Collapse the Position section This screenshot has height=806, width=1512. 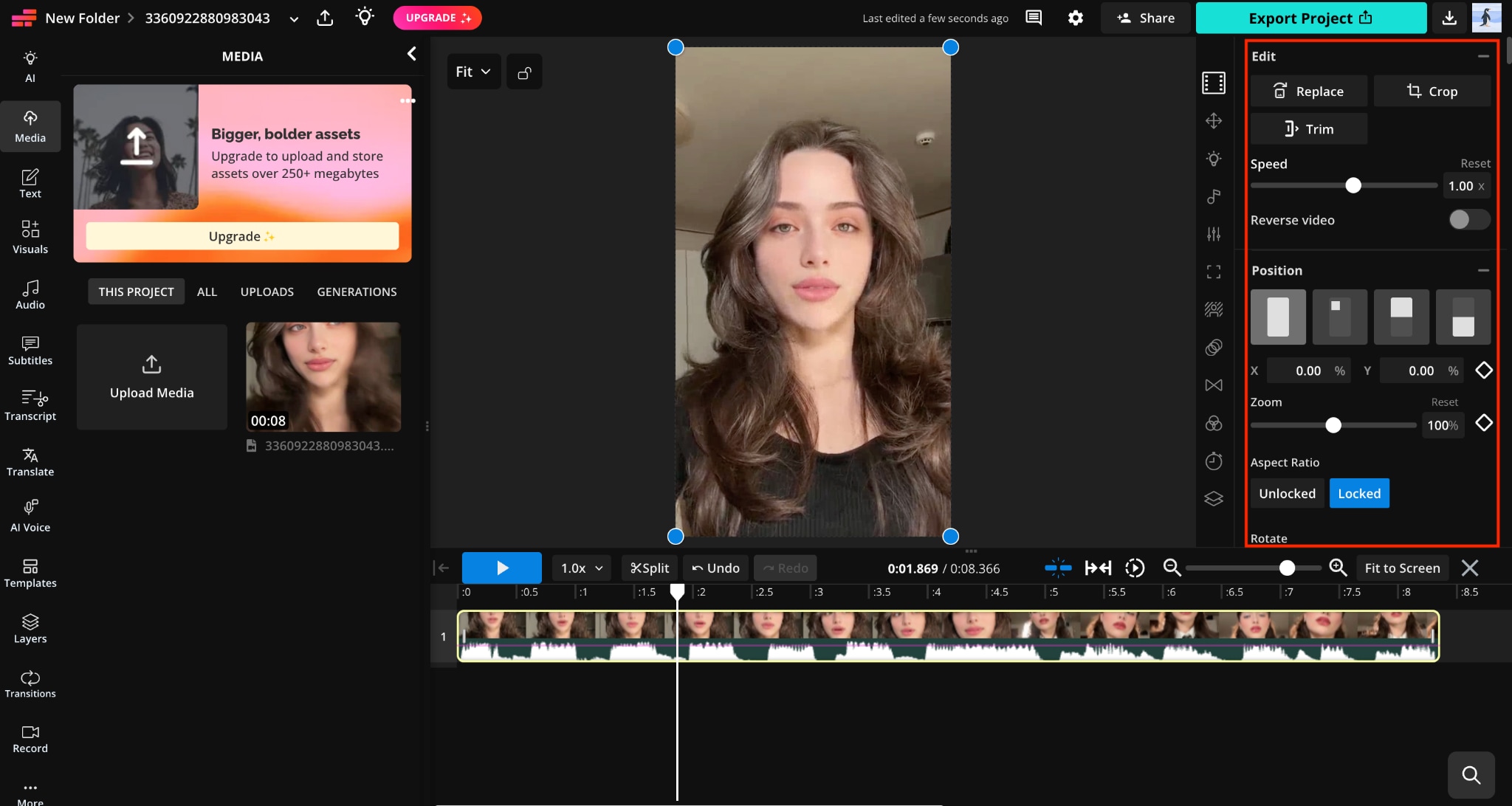coord(1483,270)
